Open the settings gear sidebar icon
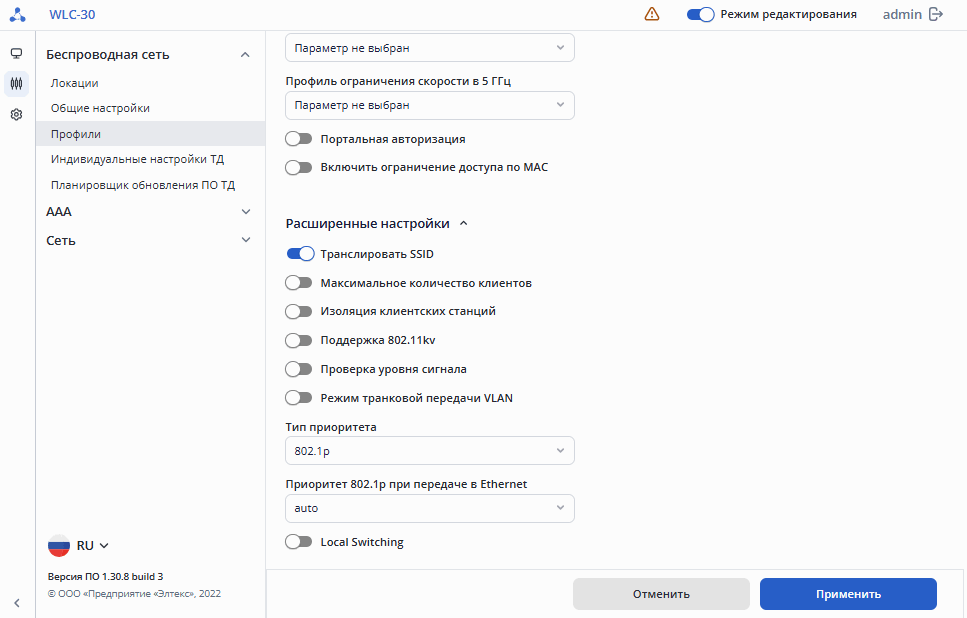This screenshot has width=967, height=618. click(16, 115)
